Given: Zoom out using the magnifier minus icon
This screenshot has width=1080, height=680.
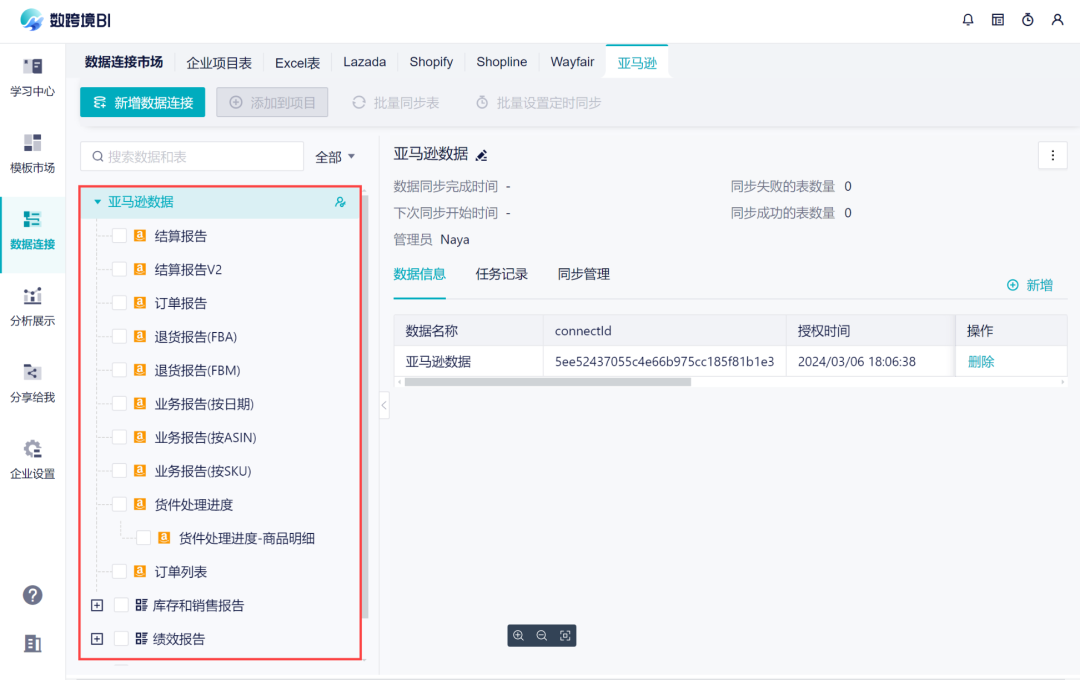Looking at the screenshot, I should pyautogui.click(x=541, y=635).
